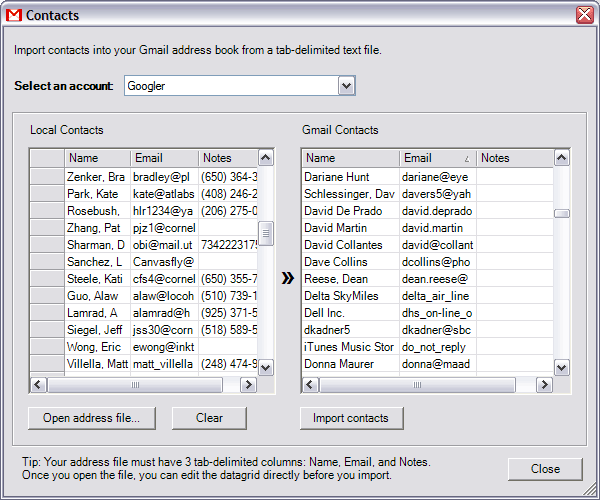600x500 pixels.
Task: Click the Local Contacts horizontal scroll-right arrow
Action: pyautogui.click(x=248, y=384)
